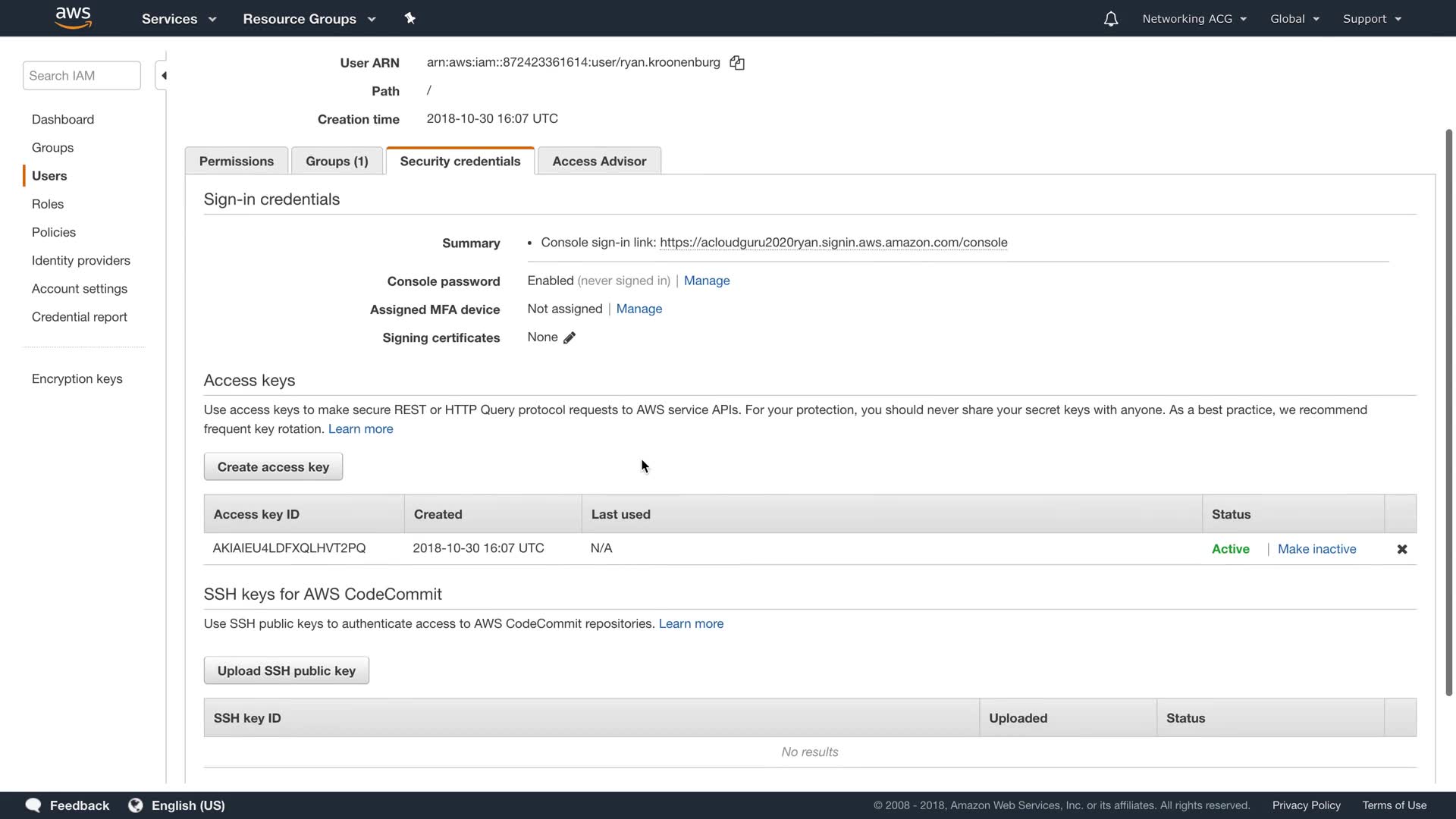Viewport: 1456px width, 819px height.
Task: Click the pin shortcut icon in navbar
Action: 409,18
